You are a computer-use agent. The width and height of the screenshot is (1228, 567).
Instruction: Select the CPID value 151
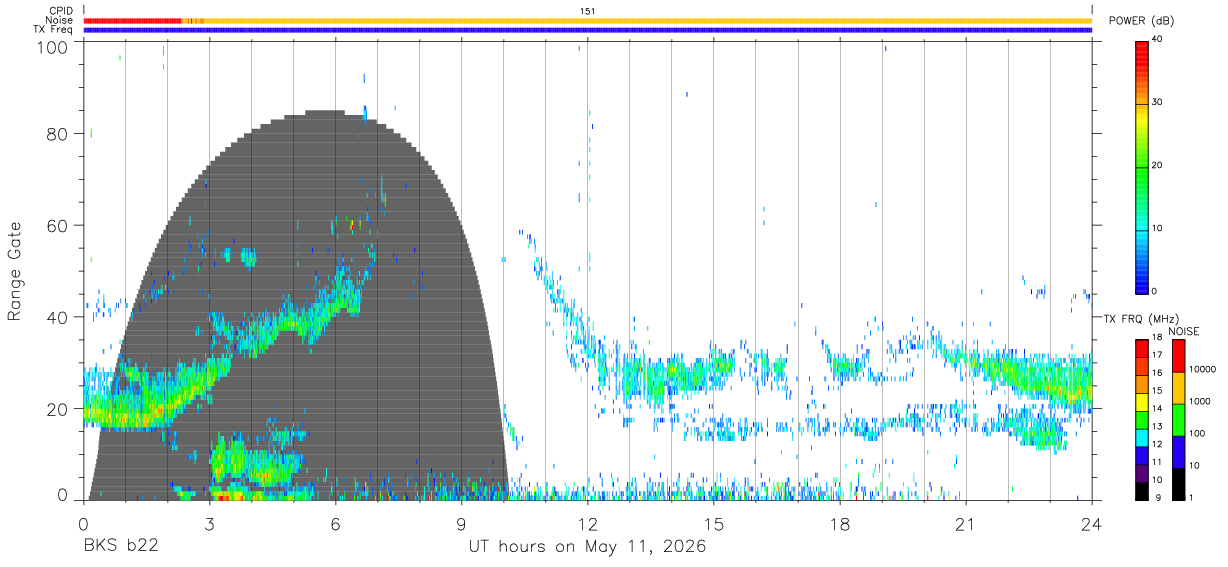[x=587, y=11]
